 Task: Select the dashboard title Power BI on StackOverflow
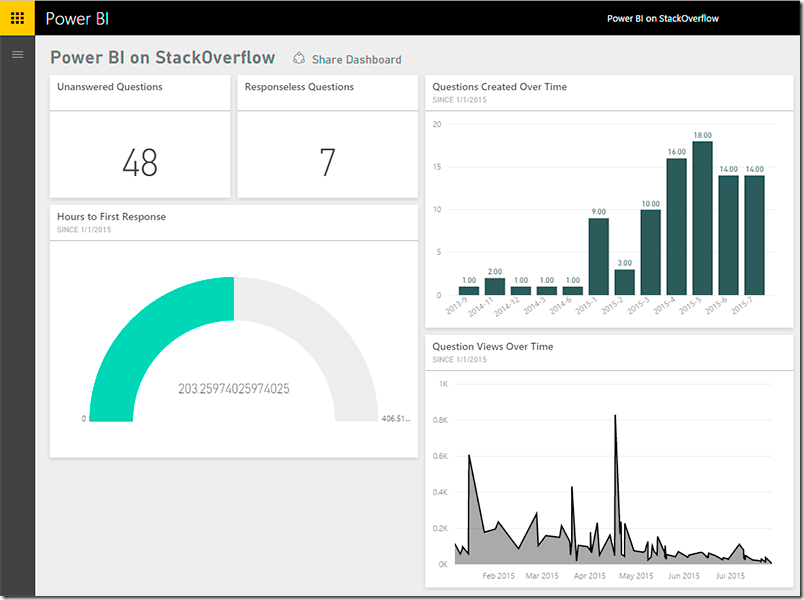pos(163,57)
